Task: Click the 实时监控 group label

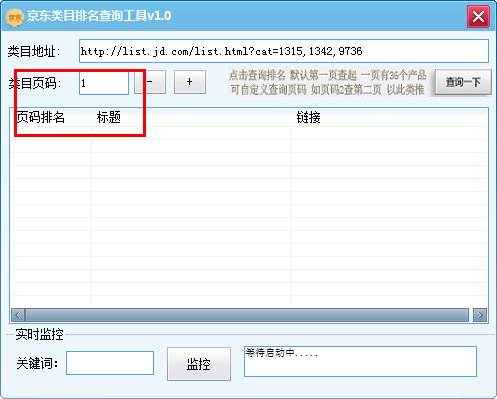Action: tap(39, 334)
